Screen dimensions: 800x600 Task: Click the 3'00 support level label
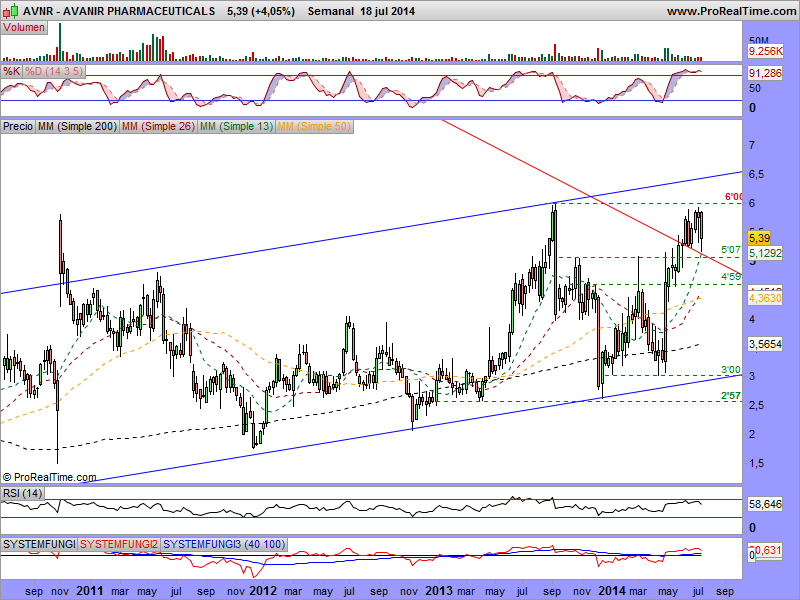tap(731, 370)
